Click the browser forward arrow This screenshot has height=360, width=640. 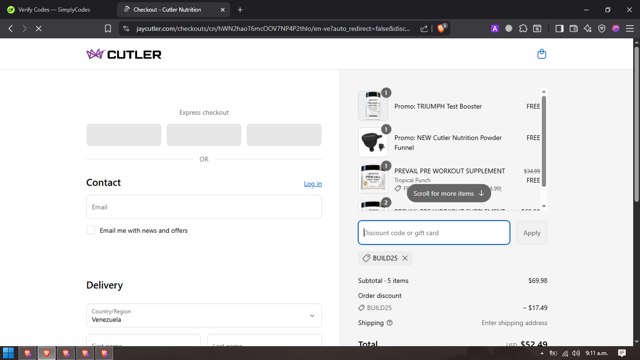24,29
